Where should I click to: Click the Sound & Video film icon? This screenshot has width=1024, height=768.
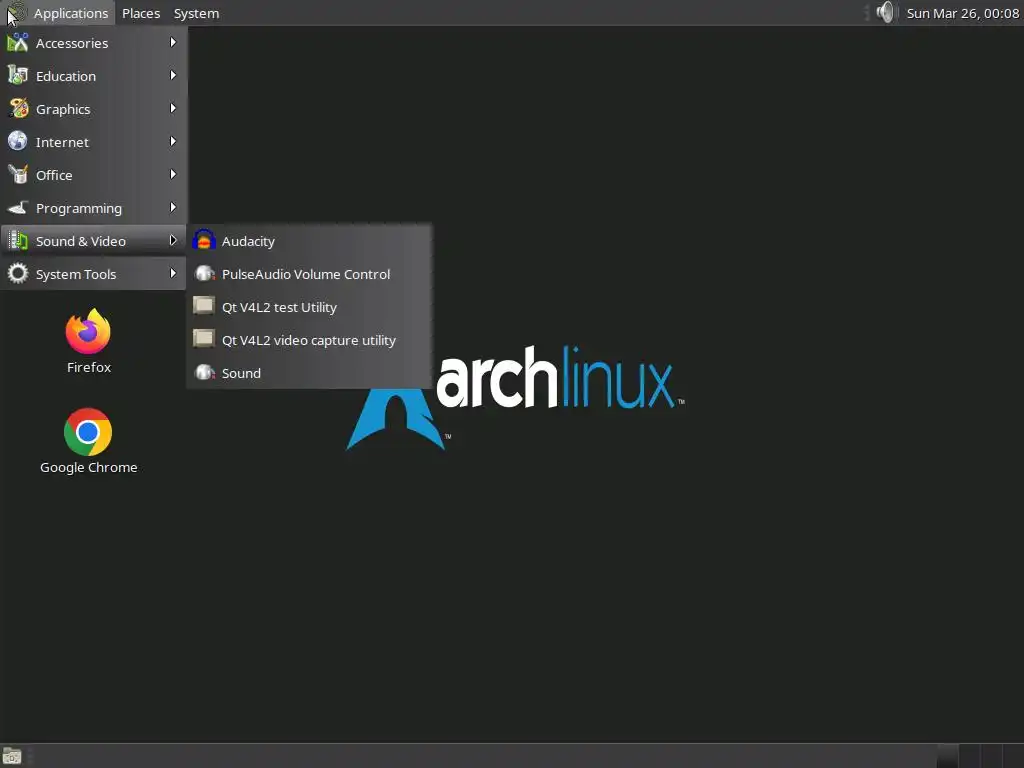[18, 241]
